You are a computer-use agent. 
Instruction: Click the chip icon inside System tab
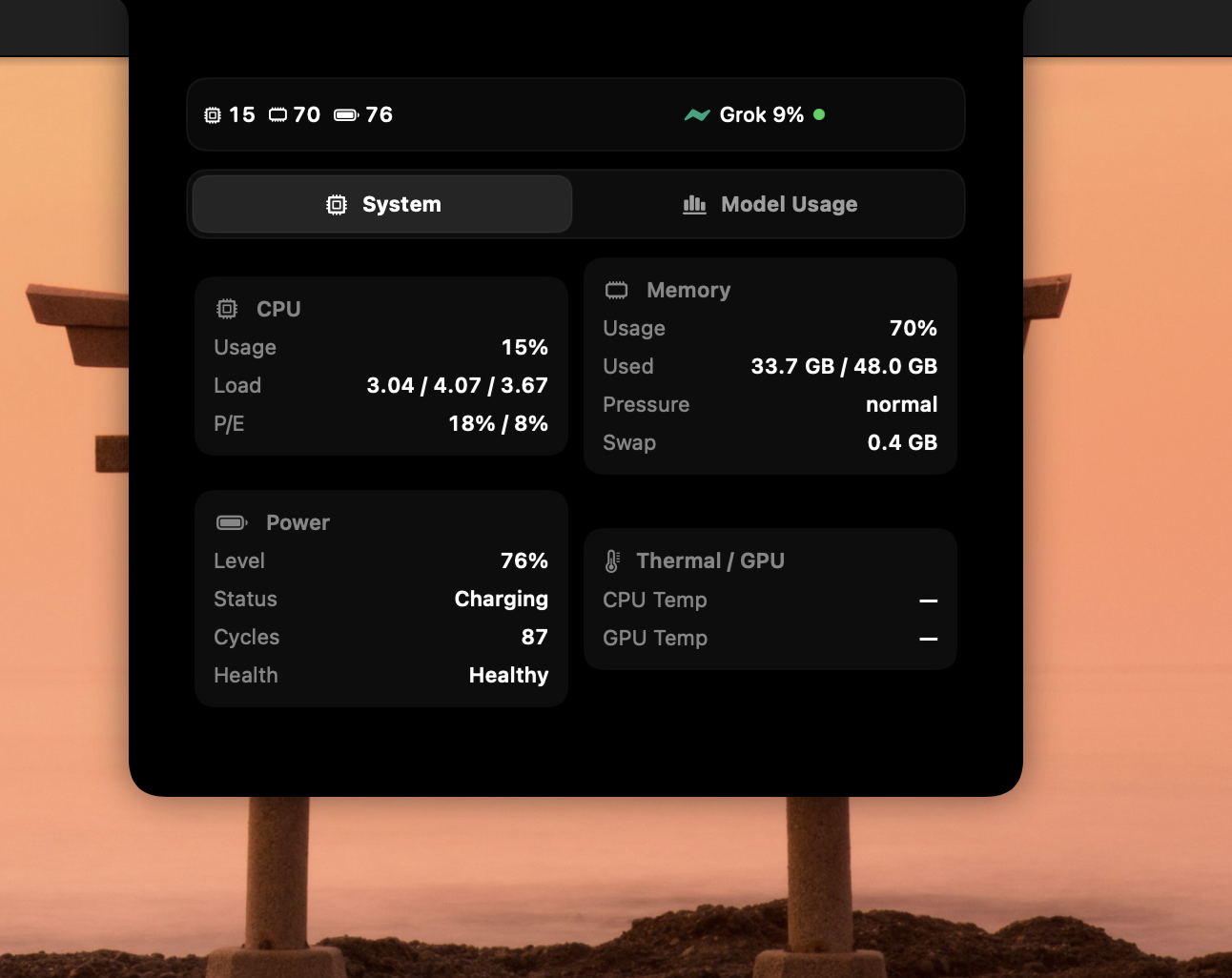pyautogui.click(x=337, y=204)
